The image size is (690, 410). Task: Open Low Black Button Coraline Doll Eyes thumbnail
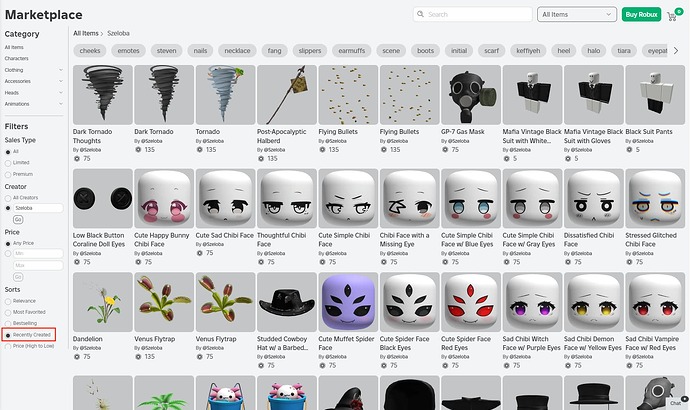point(103,198)
